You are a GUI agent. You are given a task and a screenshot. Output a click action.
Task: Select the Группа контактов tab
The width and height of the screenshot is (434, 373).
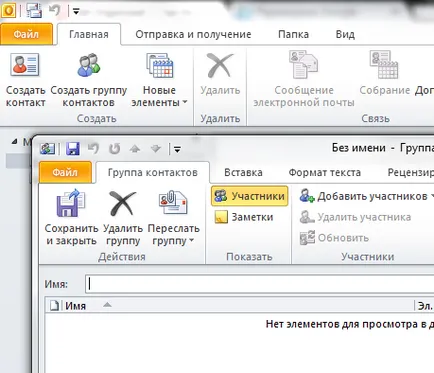[153, 172]
